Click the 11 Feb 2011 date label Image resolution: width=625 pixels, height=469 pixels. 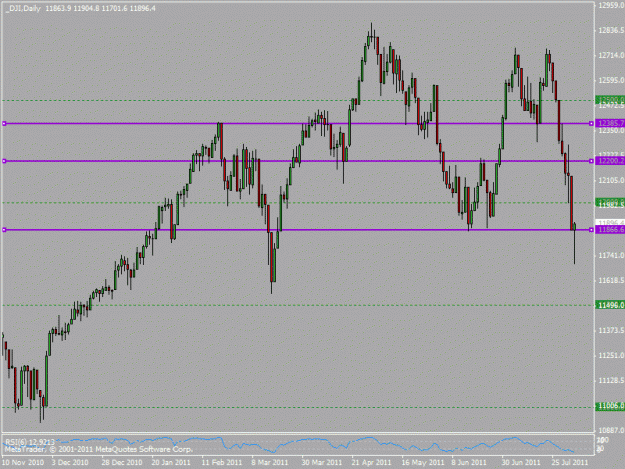pos(222,462)
